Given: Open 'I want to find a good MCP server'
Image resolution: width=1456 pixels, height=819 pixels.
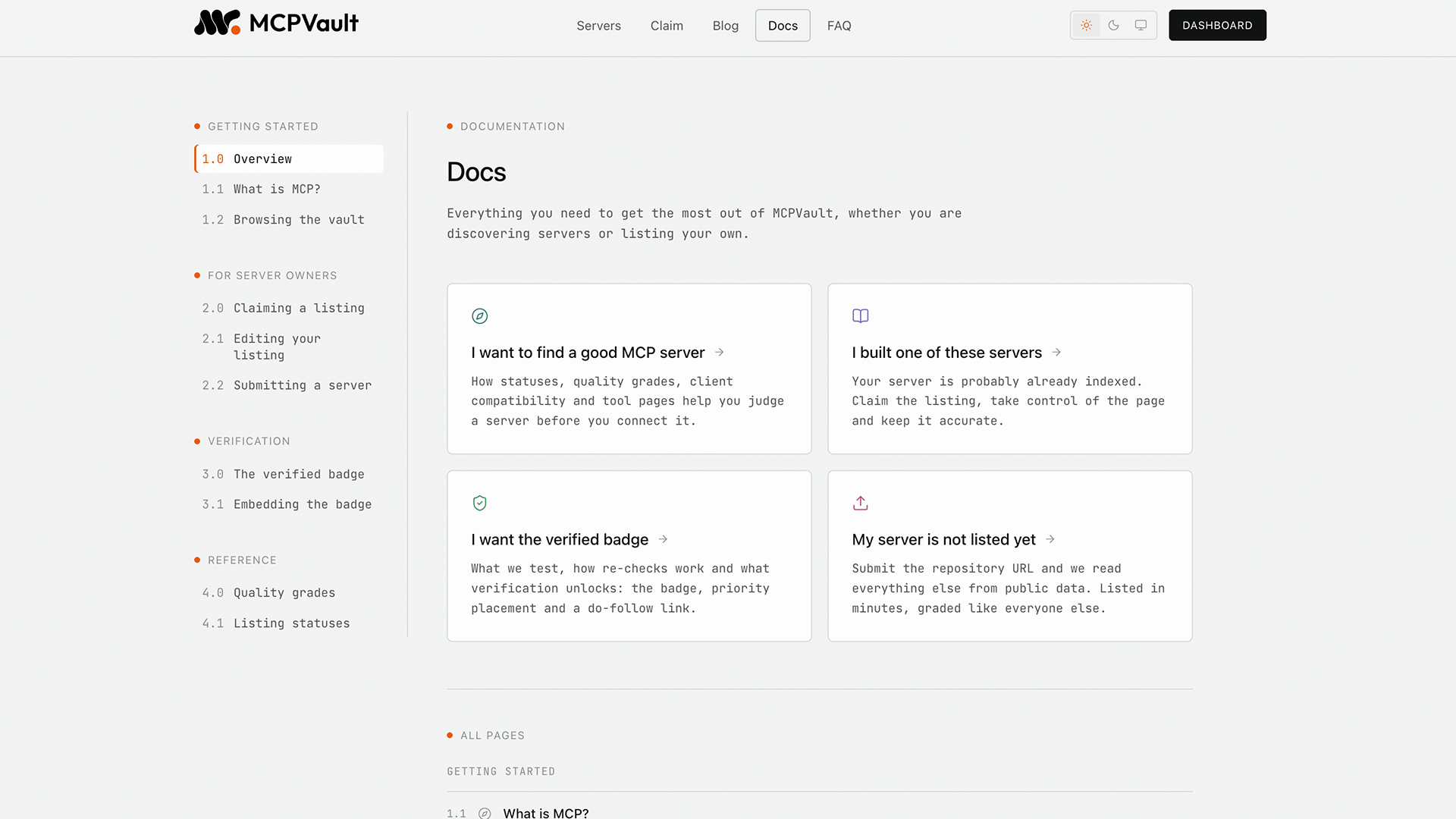Looking at the screenshot, I should click(629, 369).
